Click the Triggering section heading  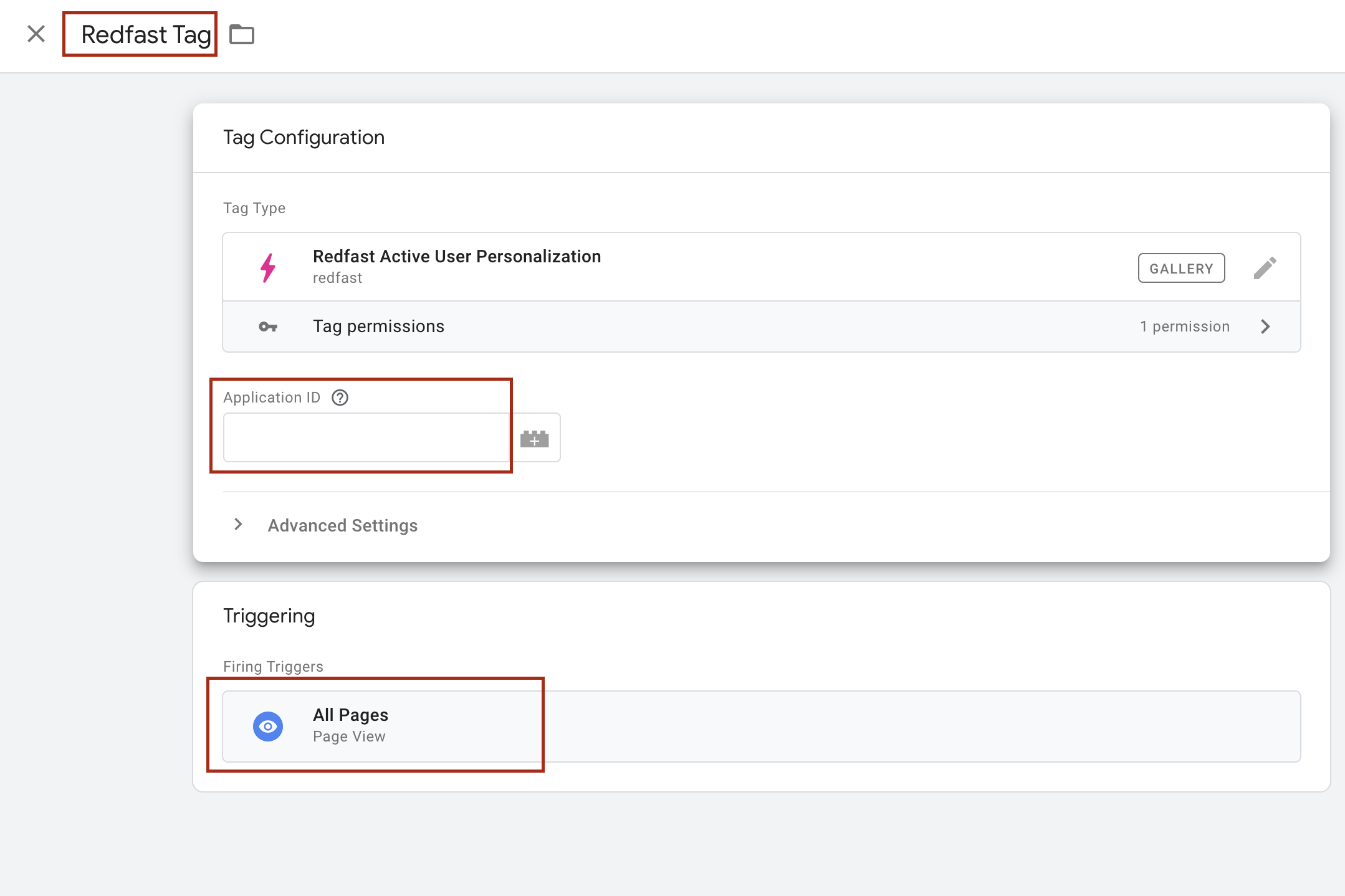click(269, 616)
